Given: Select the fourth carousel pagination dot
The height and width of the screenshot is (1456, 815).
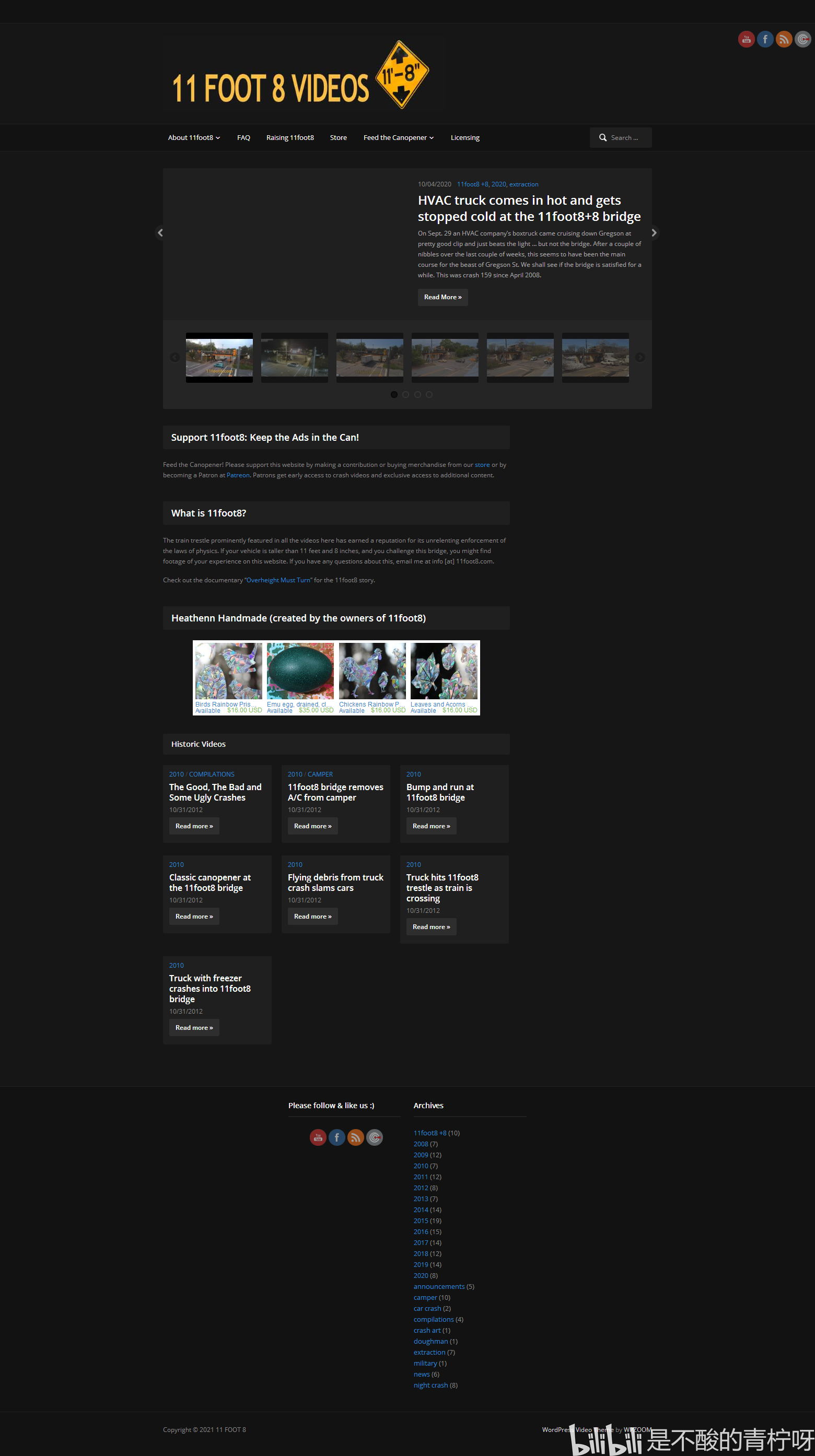Looking at the screenshot, I should click(429, 394).
